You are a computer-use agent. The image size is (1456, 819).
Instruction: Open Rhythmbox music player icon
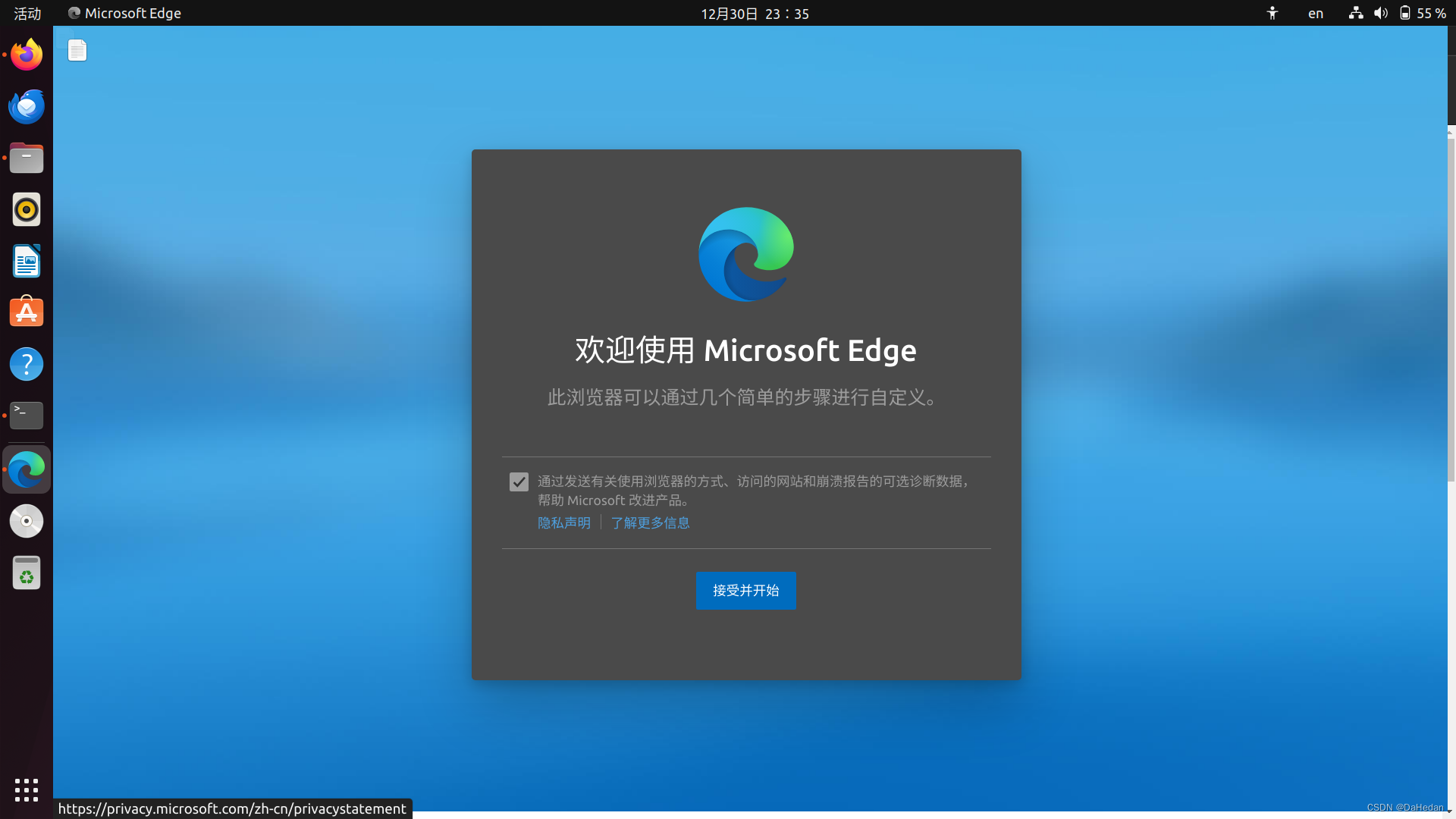coord(27,209)
